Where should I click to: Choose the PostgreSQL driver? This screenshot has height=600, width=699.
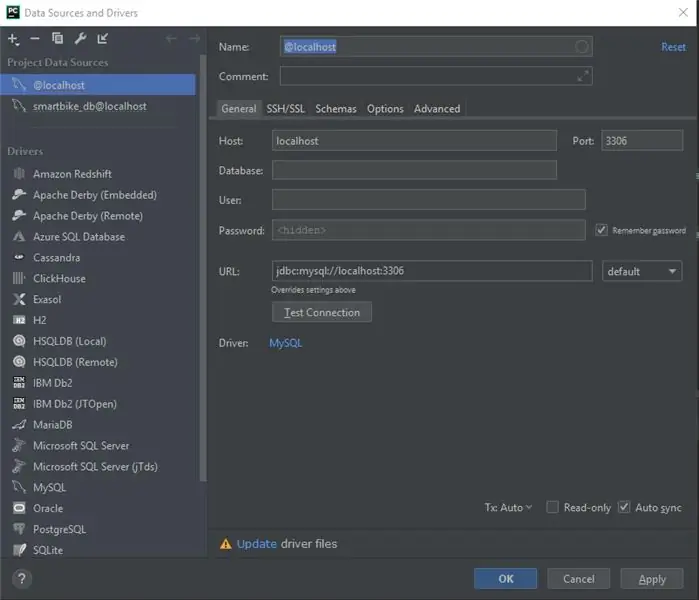point(59,530)
